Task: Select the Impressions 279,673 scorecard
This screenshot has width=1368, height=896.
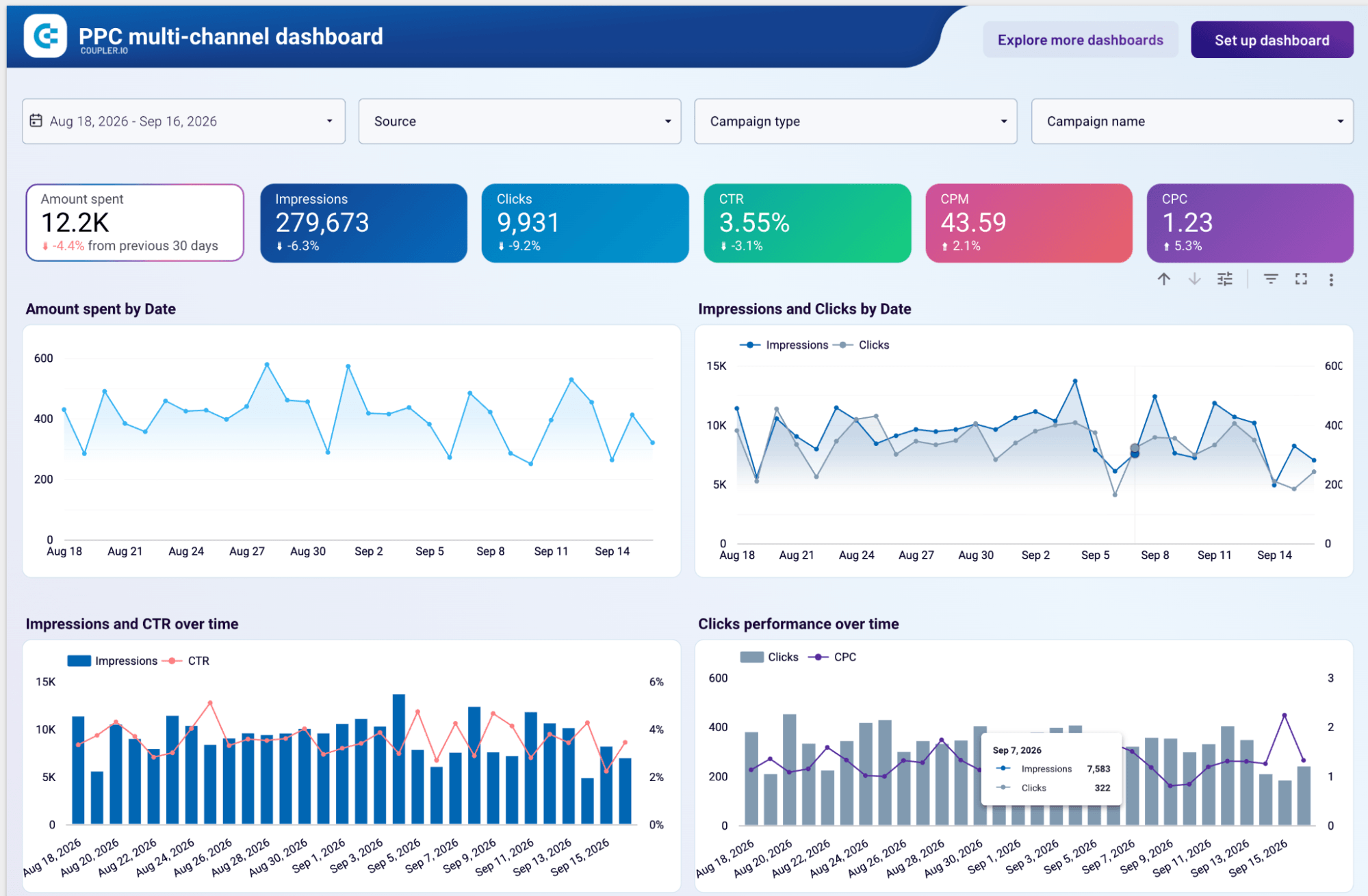Action: click(x=363, y=222)
